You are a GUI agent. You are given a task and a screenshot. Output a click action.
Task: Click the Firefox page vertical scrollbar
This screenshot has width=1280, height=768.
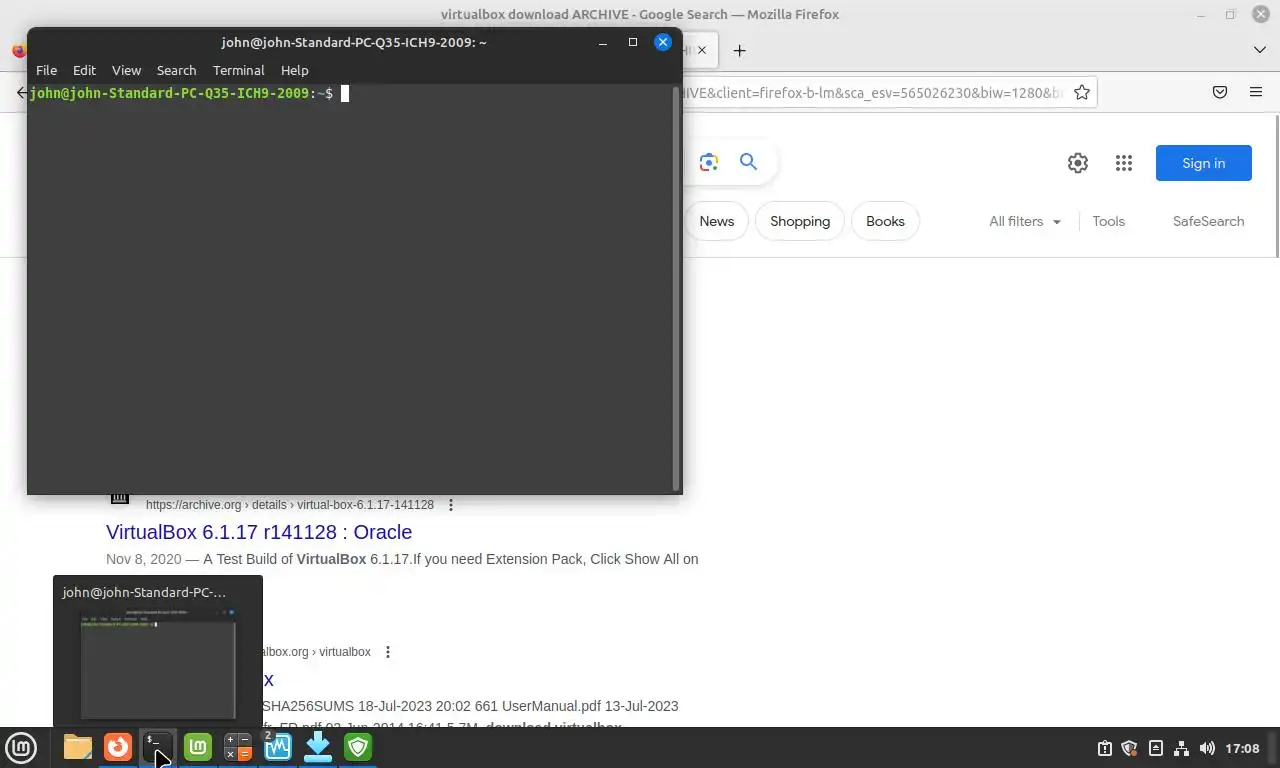[x=1275, y=185]
